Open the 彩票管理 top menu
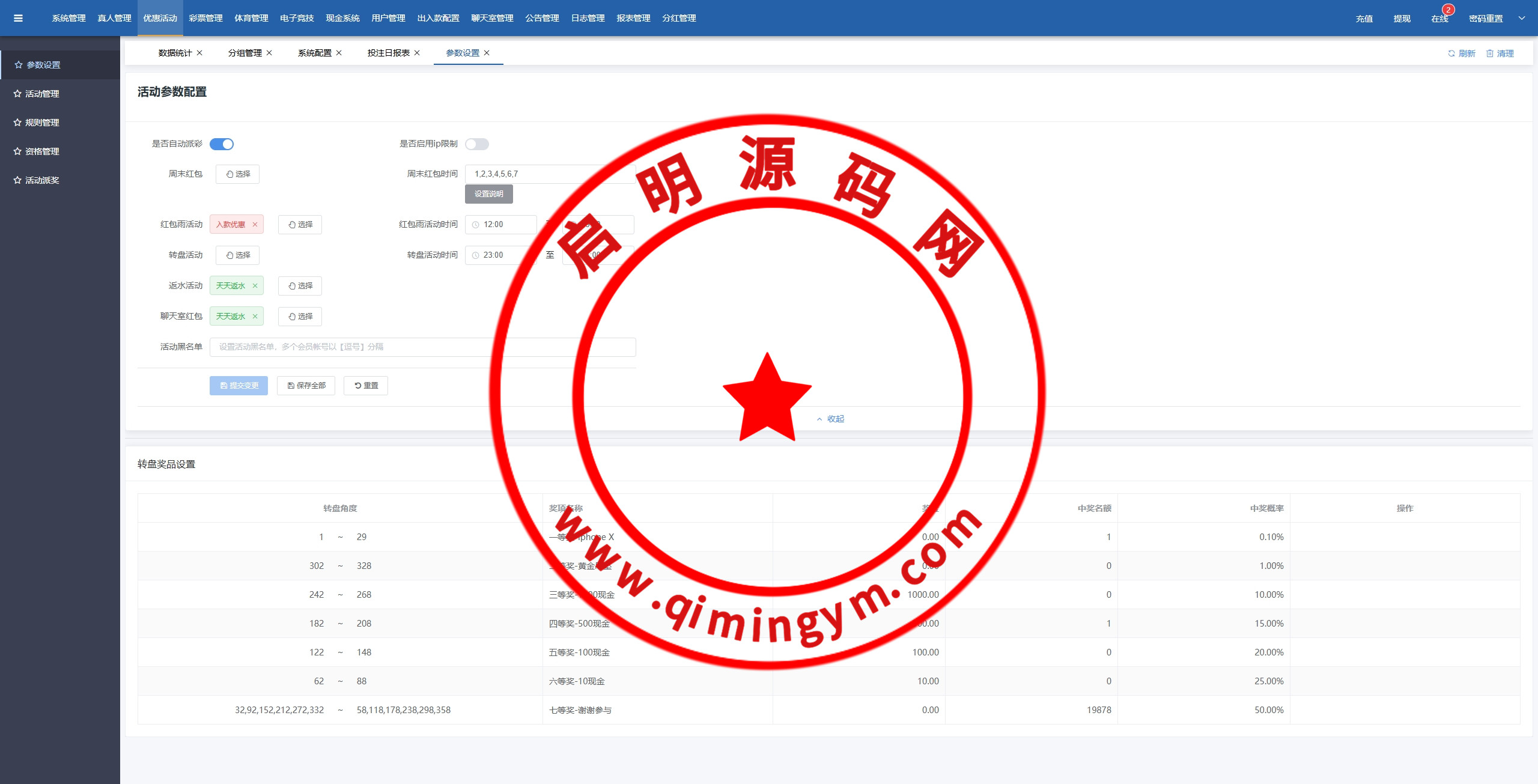The width and height of the screenshot is (1538, 784). pyautogui.click(x=205, y=18)
